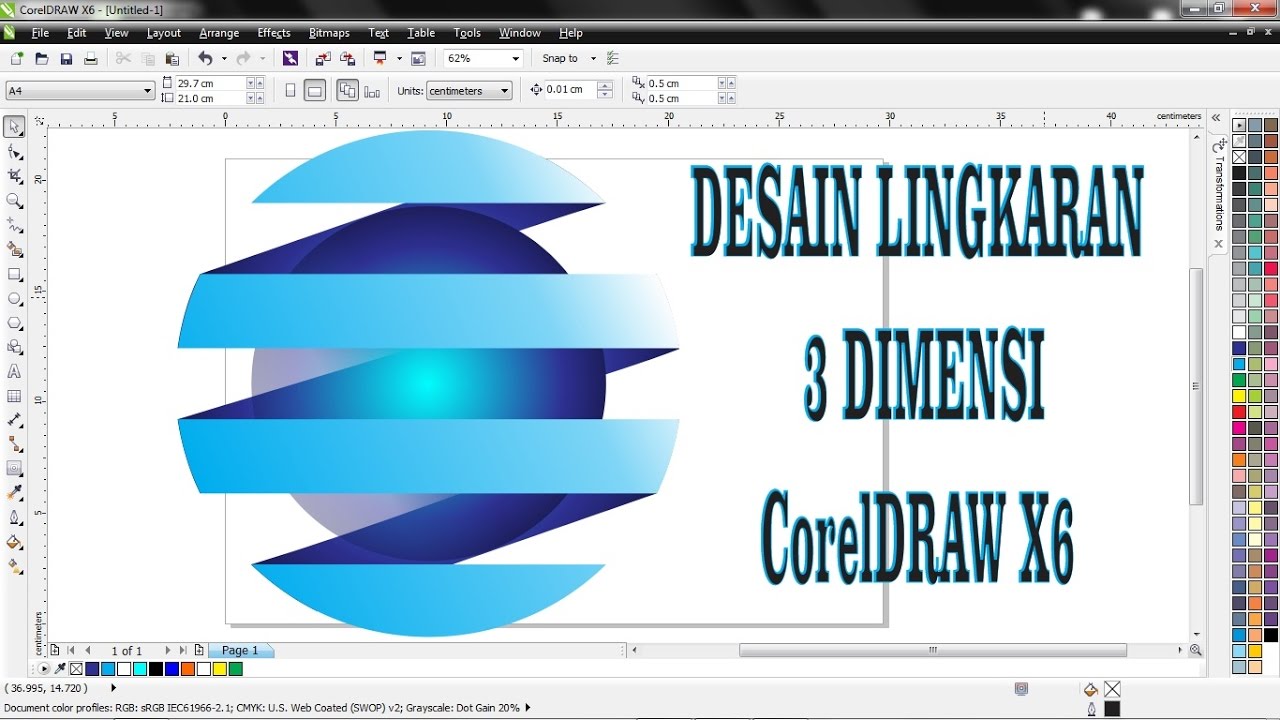This screenshot has height=720, width=1280.
Task: Click the Export icon
Action: click(348, 59)
